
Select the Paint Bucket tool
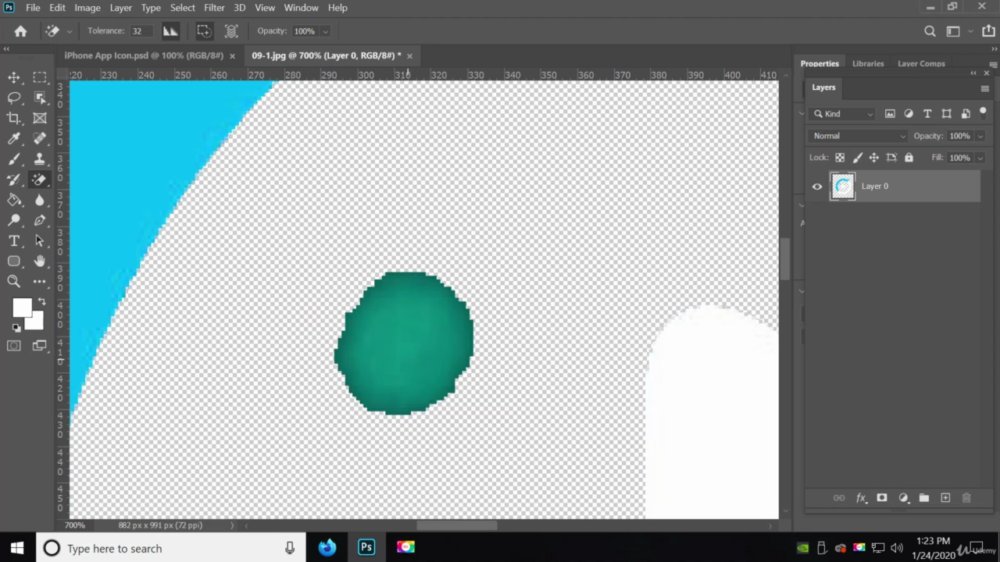click(x=13, y=200)
